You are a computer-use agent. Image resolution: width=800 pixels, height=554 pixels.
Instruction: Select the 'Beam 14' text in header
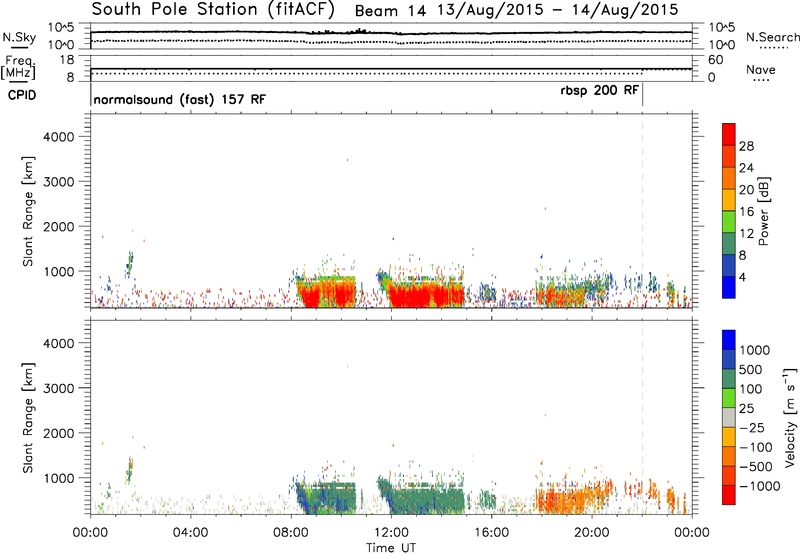point(390,10)
